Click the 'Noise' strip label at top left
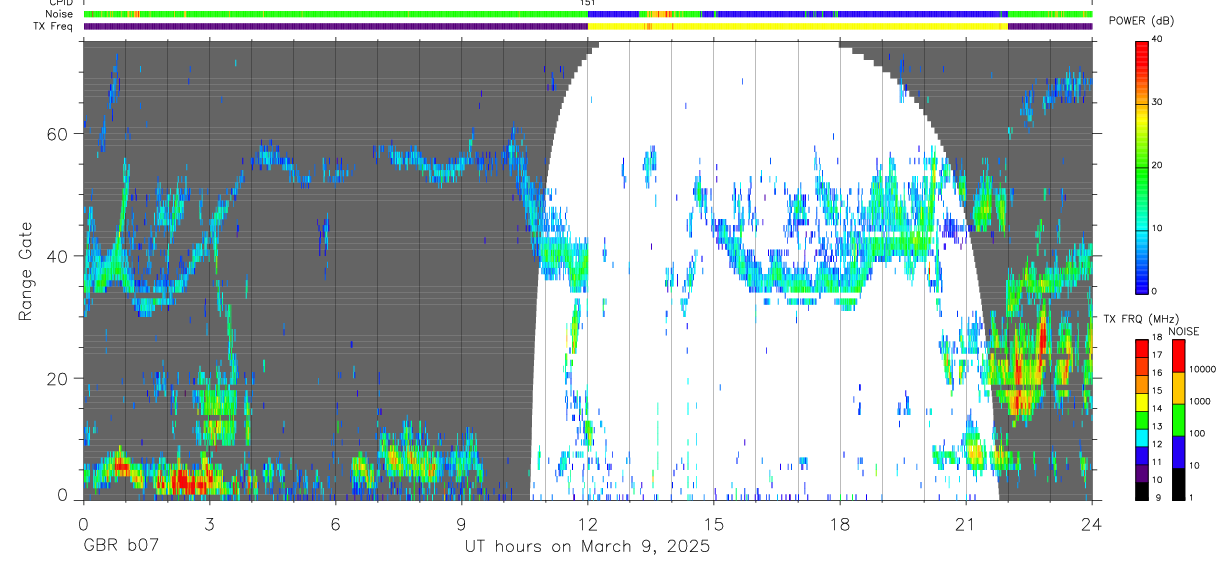Viewport: 1228px width, 567px height. click(x=59, y=15)
